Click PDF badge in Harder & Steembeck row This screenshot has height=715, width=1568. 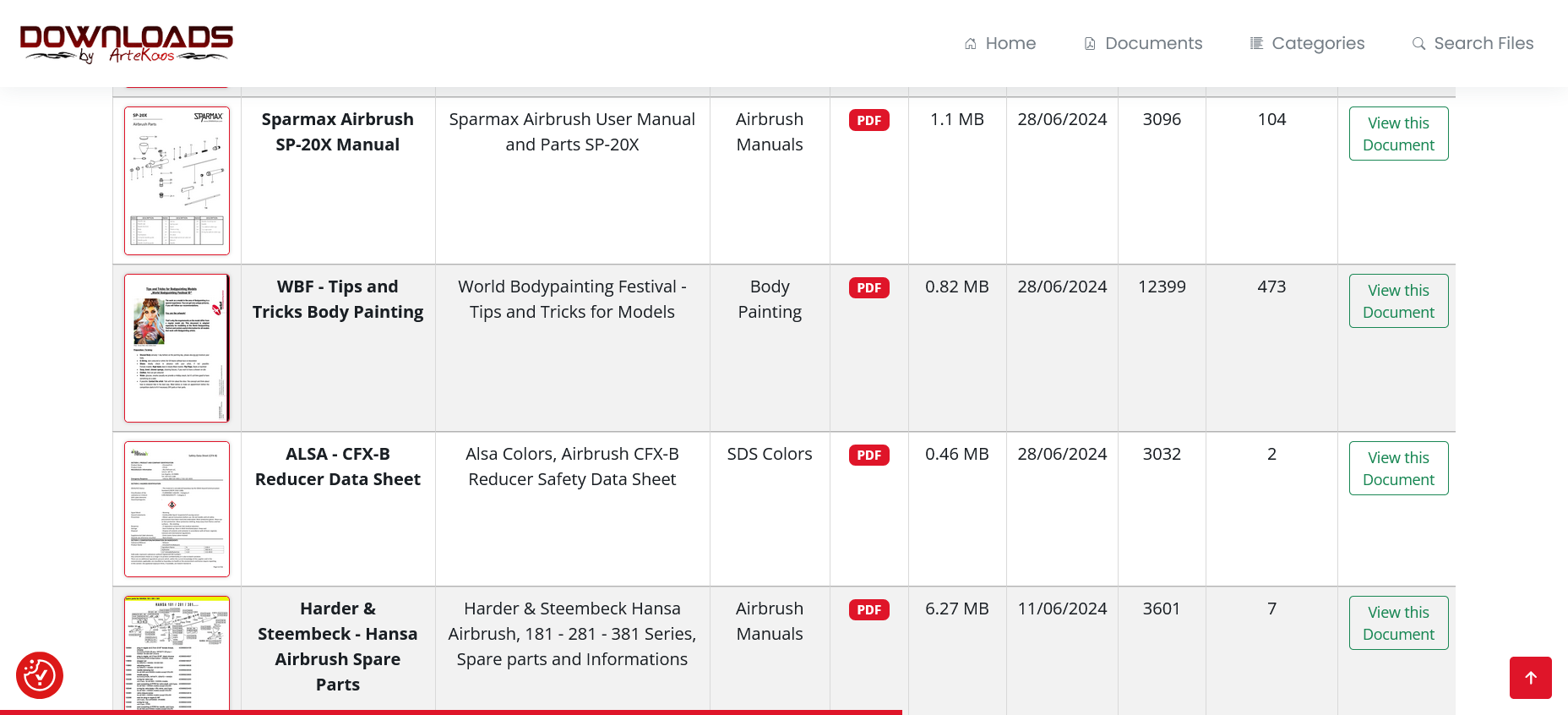pos(869,609)
